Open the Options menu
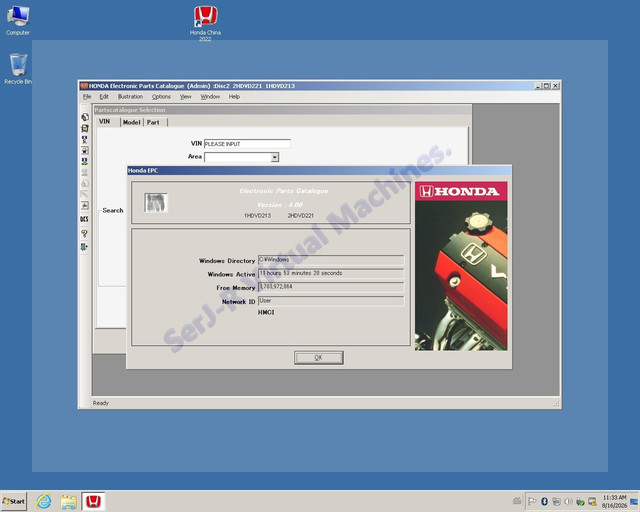The height and width of the screenshot is (512, 640). click(x=161, y=97)
